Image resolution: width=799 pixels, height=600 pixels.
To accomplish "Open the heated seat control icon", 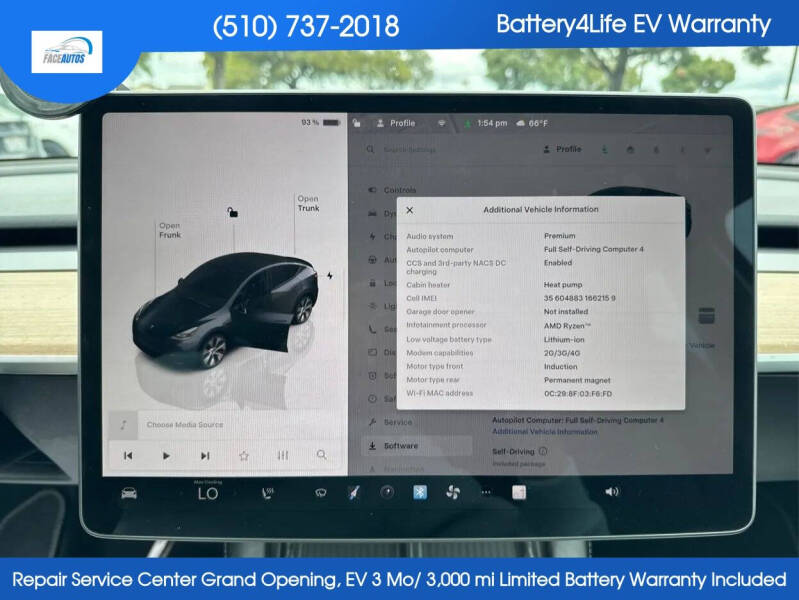I will click(x=268, y=493).
